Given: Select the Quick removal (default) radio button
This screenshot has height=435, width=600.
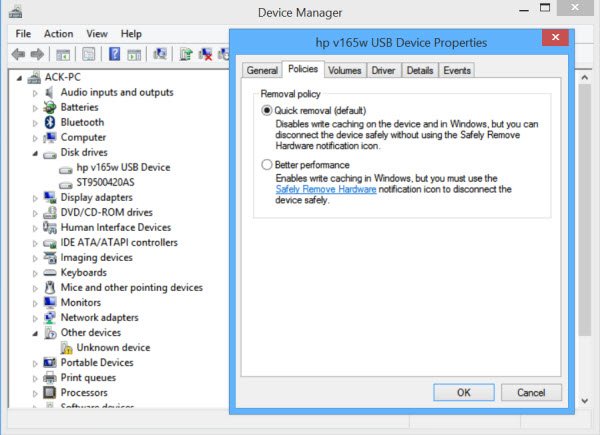Looking at the screenshot, I should [267, 111].
